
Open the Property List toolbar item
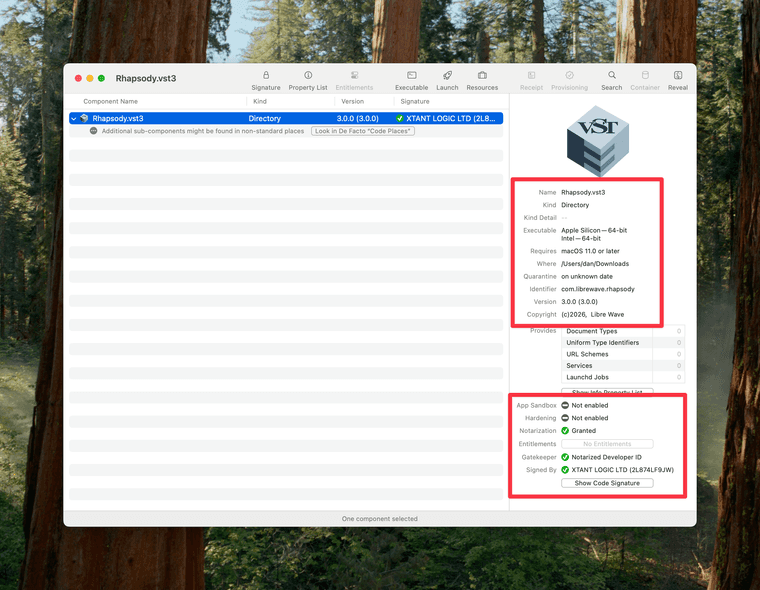tap(308, 80)
